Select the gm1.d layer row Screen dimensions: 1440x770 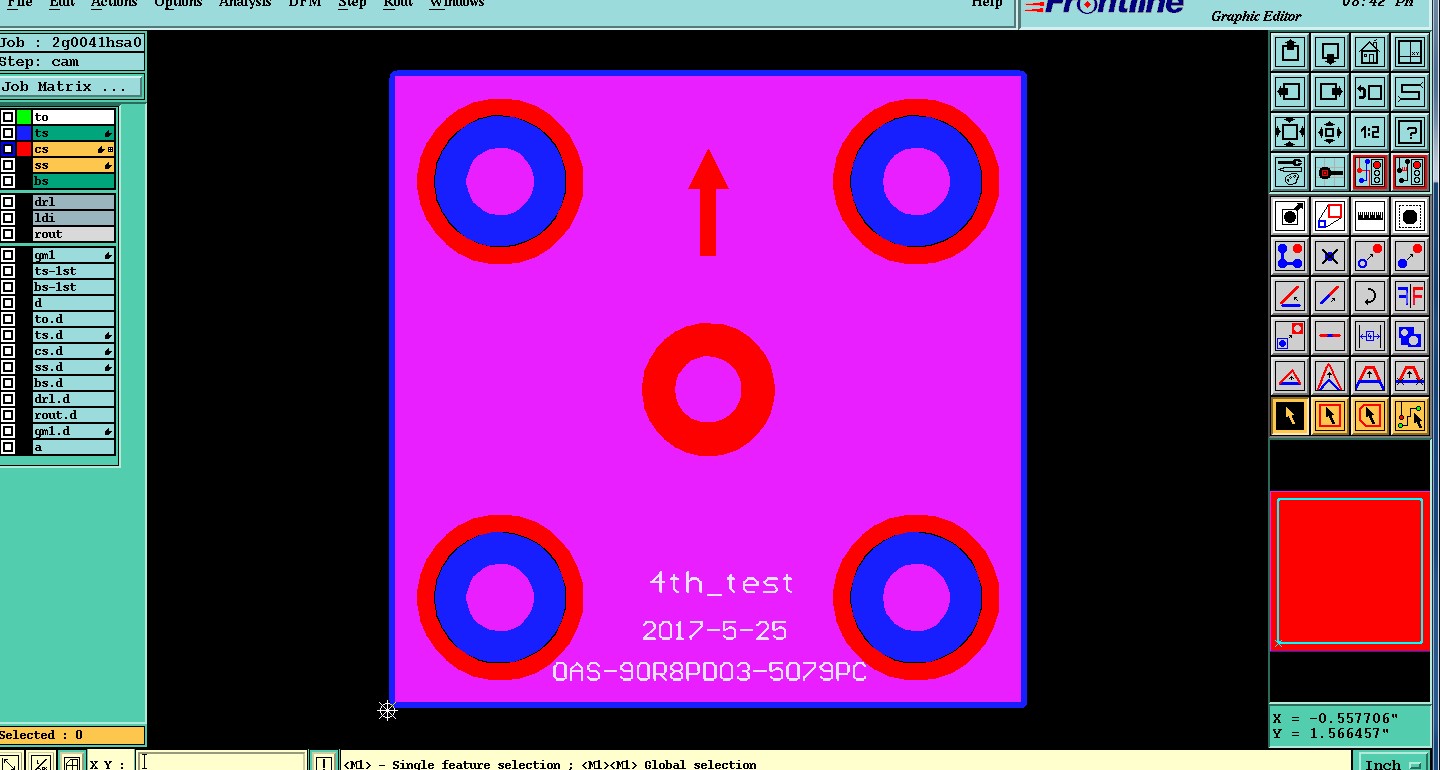coord(73,431)
